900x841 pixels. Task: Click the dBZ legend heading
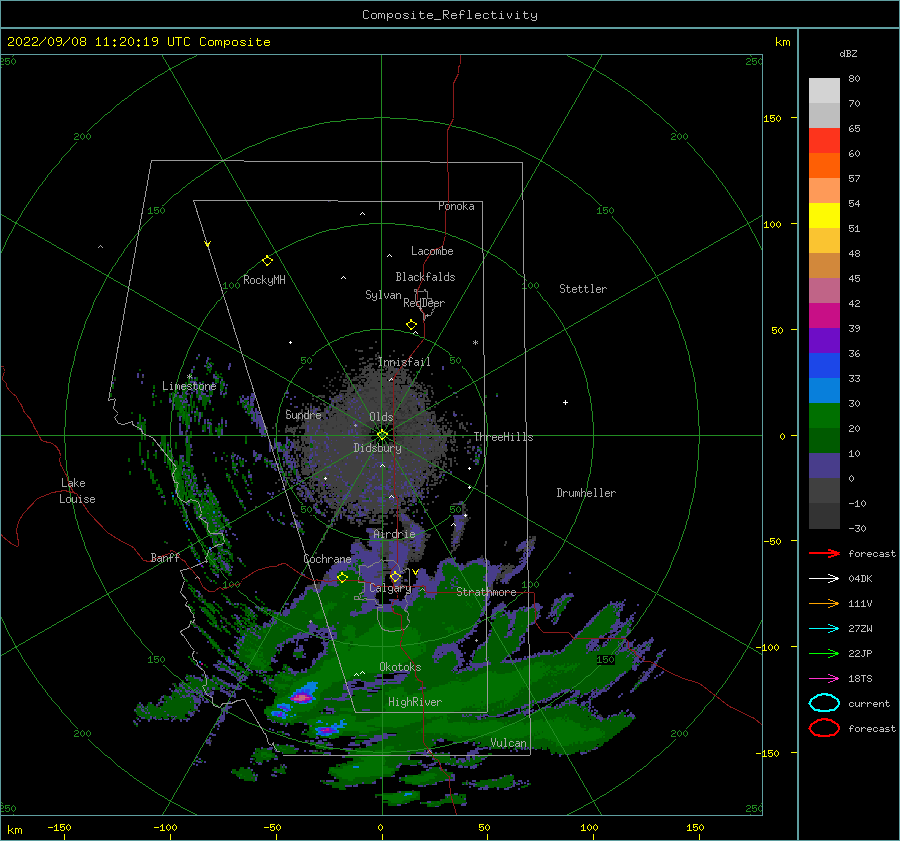848,53
